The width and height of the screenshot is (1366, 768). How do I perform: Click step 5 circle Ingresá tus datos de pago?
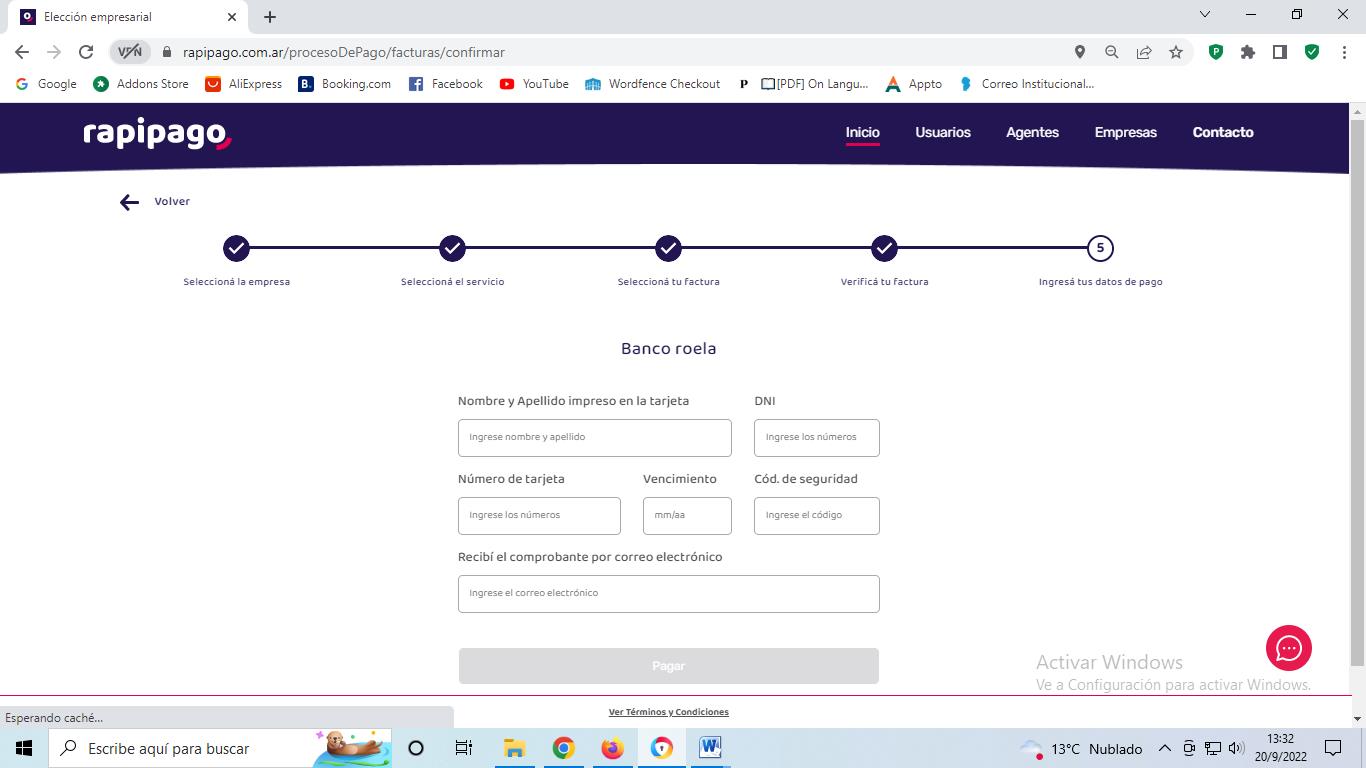(x=1100, y=248)
